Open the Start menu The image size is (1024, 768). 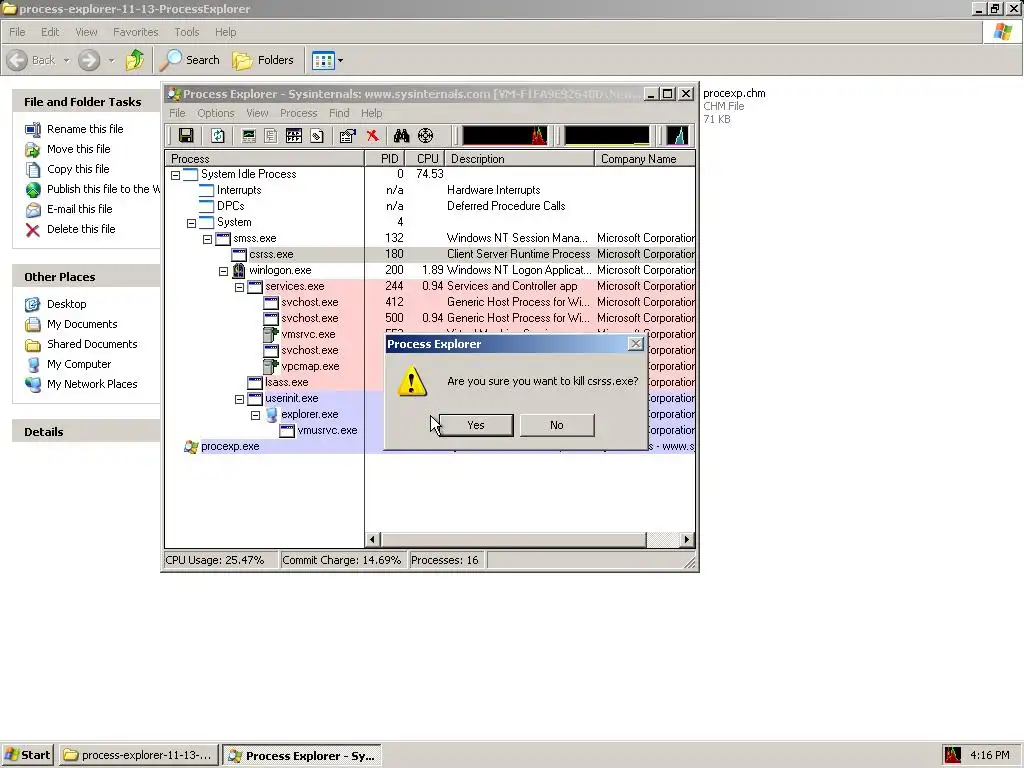[x=27, y=755]
